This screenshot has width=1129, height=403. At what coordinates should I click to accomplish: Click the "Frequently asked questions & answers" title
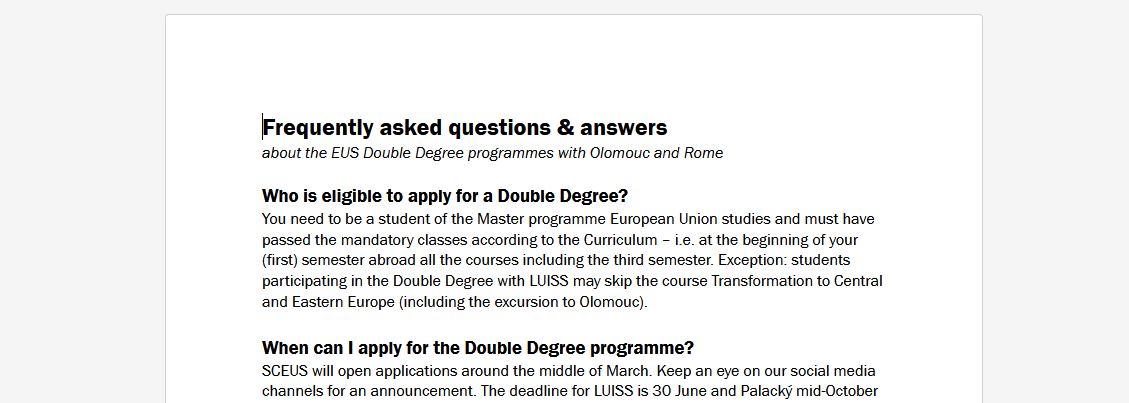coord(464,128)
